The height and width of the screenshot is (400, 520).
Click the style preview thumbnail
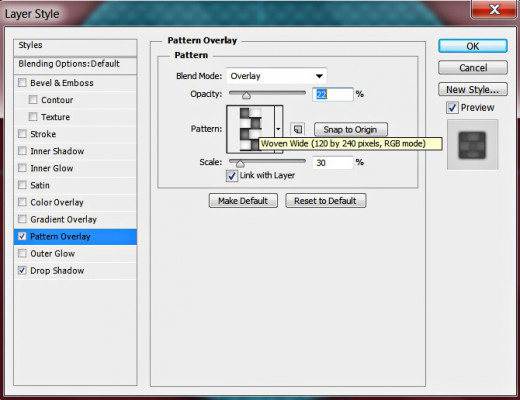(472, 145)
